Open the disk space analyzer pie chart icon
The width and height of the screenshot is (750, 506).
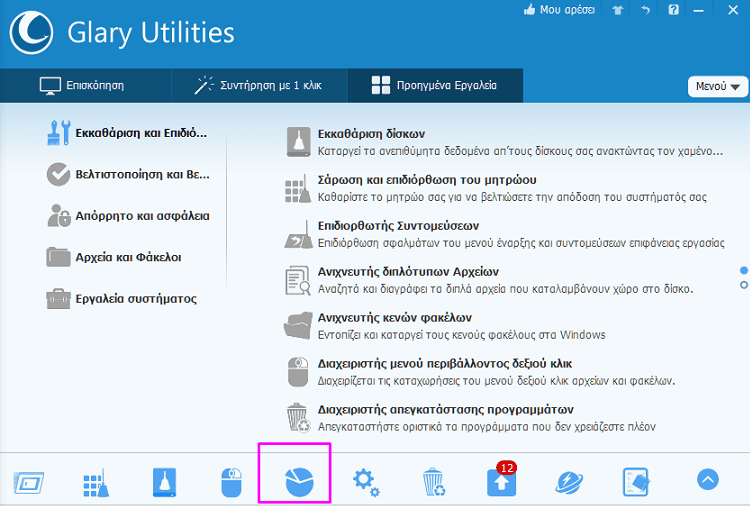[x=299, y=482]
